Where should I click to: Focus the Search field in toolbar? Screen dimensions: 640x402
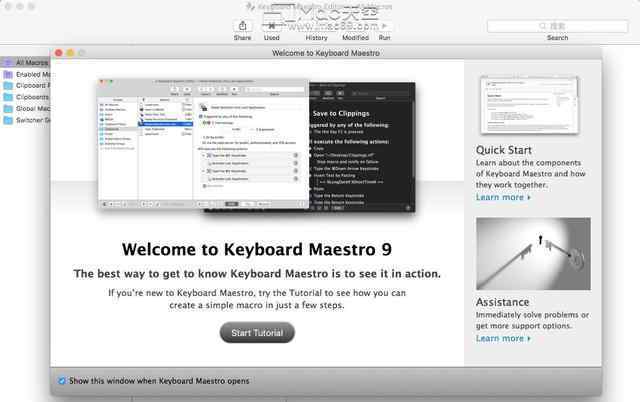pos(557,26)
